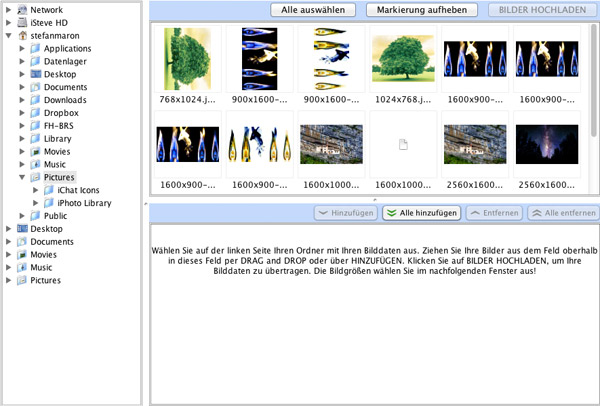Click the Public folder icon
Image resolution: width=600 pixels, height=406 pixels.
pyautogui.click(x=35, y=216)
